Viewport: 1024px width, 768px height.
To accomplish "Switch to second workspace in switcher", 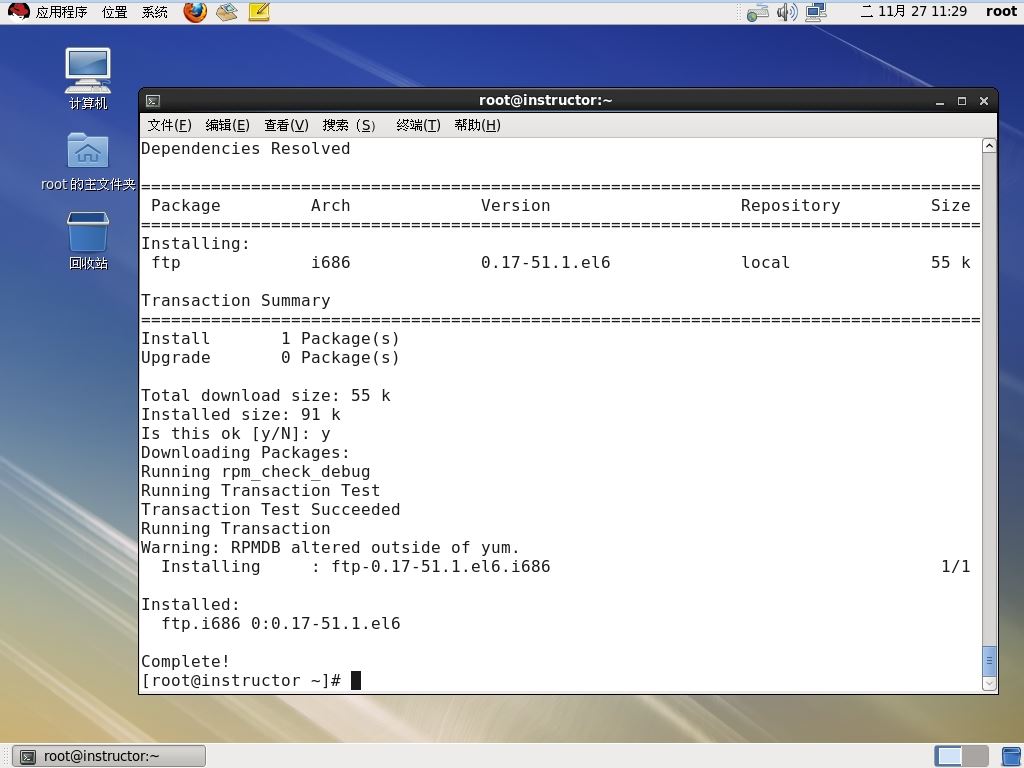I will point(975,756).
